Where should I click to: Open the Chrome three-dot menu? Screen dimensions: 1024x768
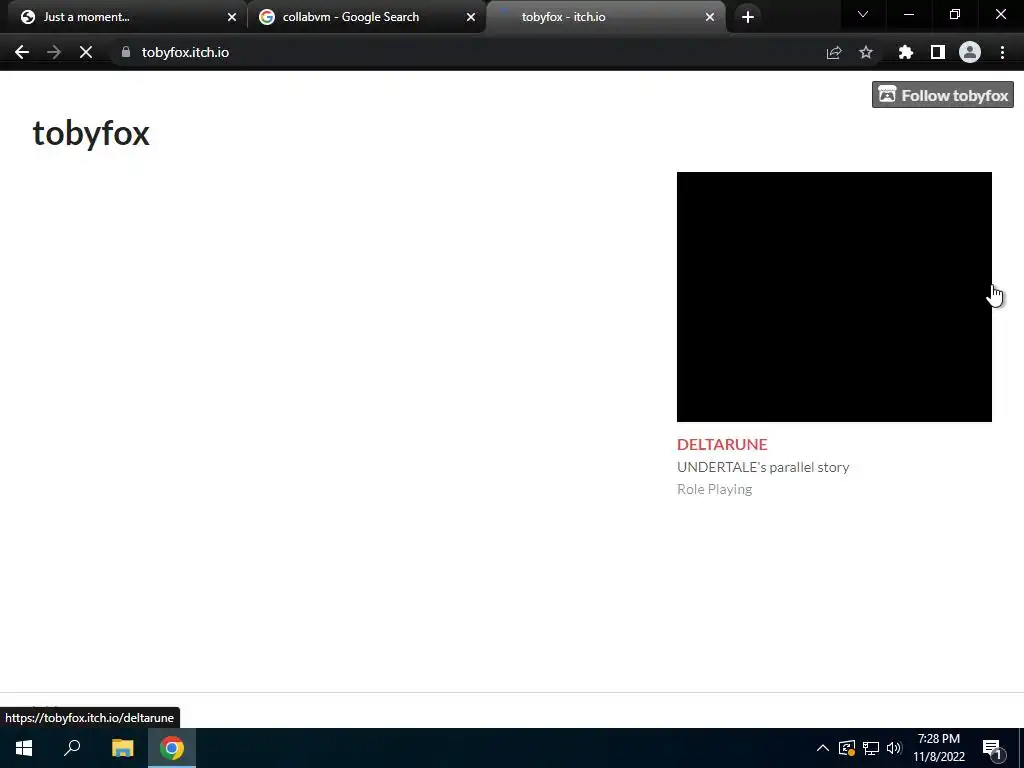click(1002, 52)
